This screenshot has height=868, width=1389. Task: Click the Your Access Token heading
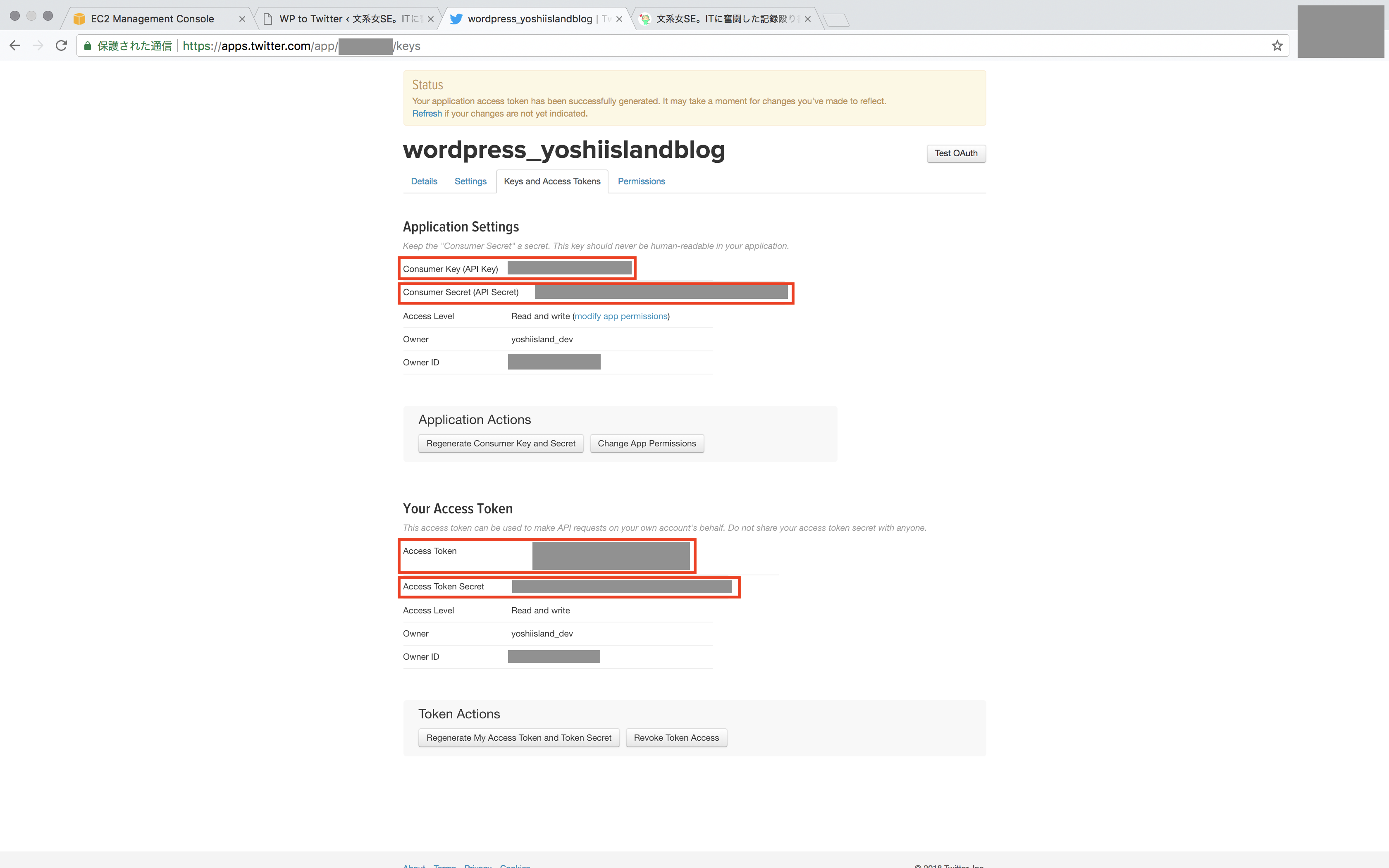[458, 509]
